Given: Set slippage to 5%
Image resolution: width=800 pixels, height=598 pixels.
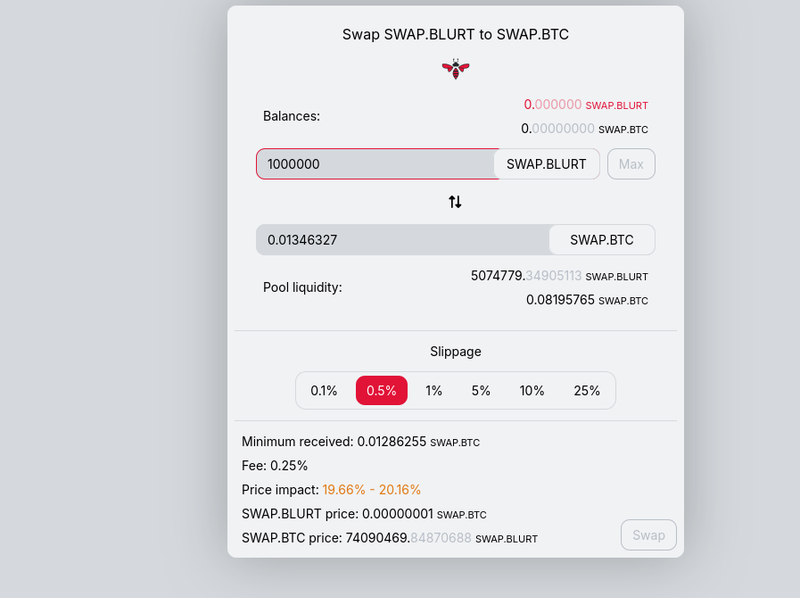Looking at the screenshot, I should click(481, 391).
